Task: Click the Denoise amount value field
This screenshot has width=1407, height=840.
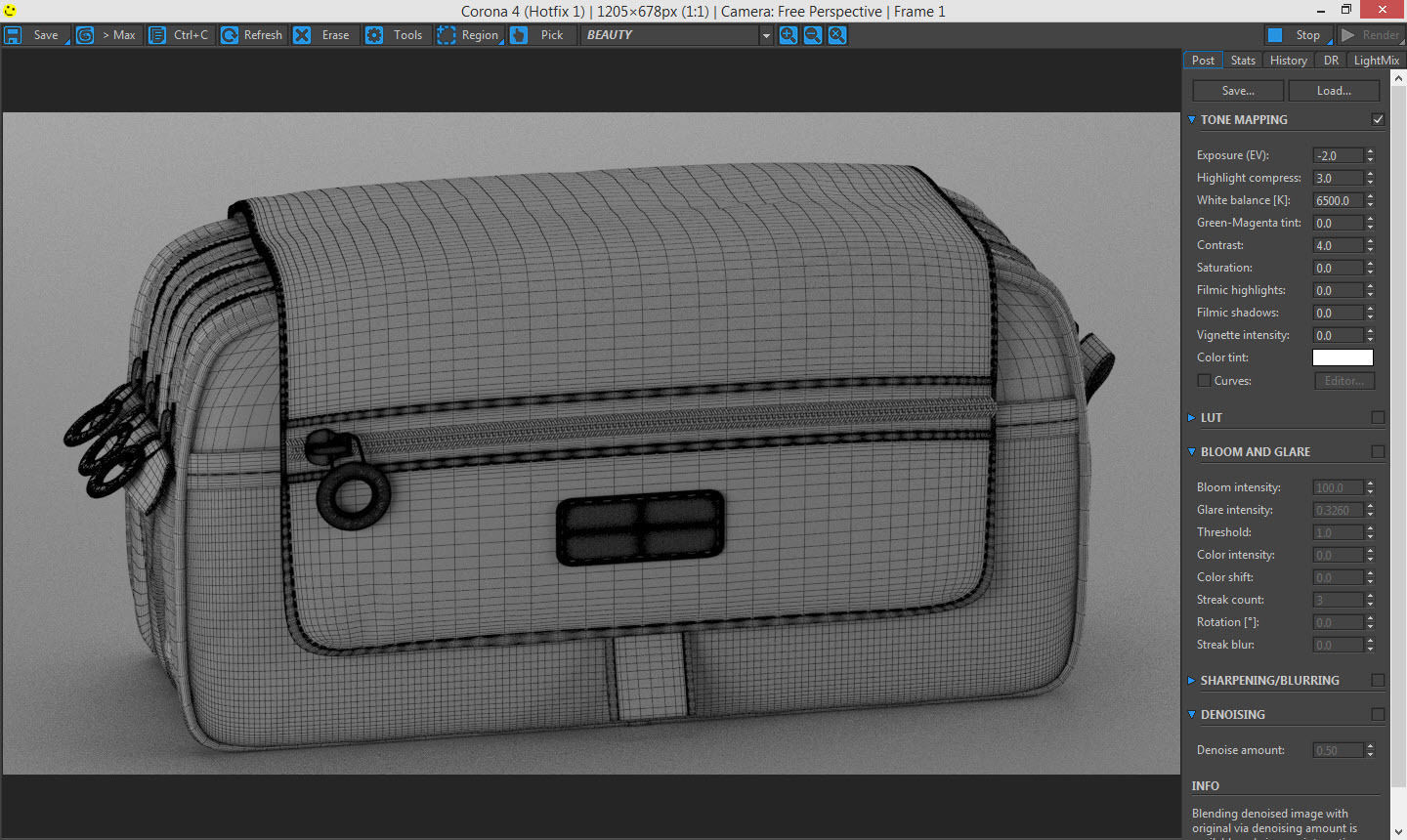Action: click(x=1338, y=750)
